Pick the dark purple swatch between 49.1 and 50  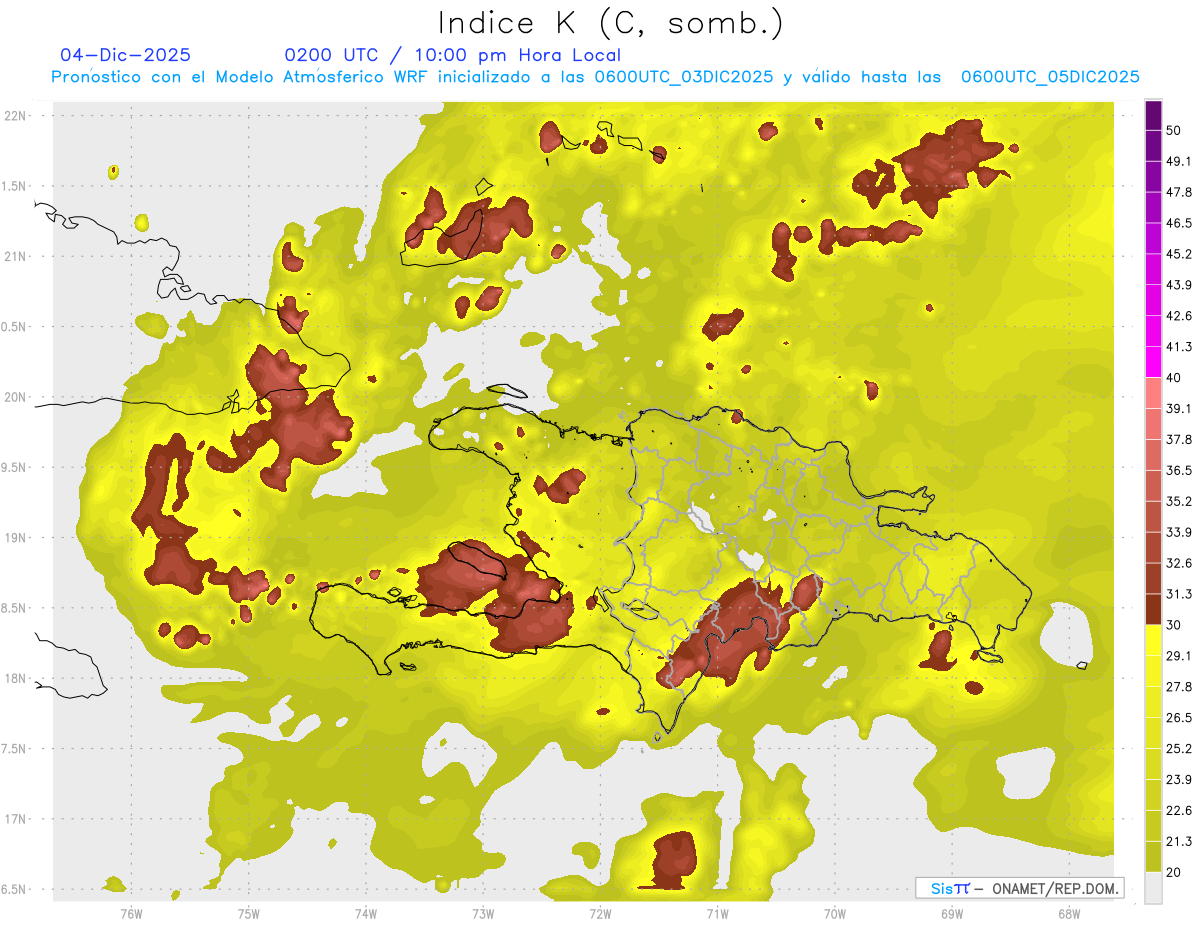pos(1153,145)
